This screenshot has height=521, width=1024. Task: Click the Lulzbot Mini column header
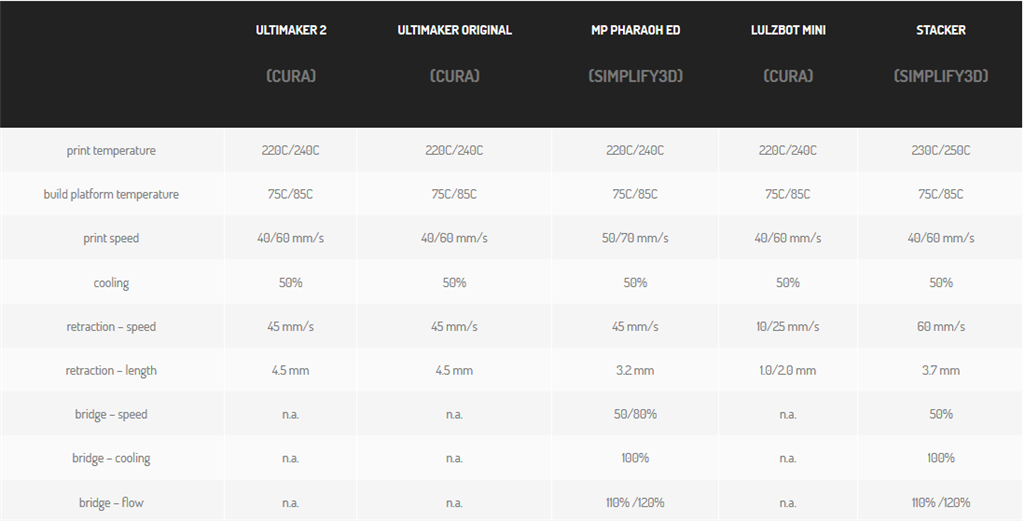787,30
